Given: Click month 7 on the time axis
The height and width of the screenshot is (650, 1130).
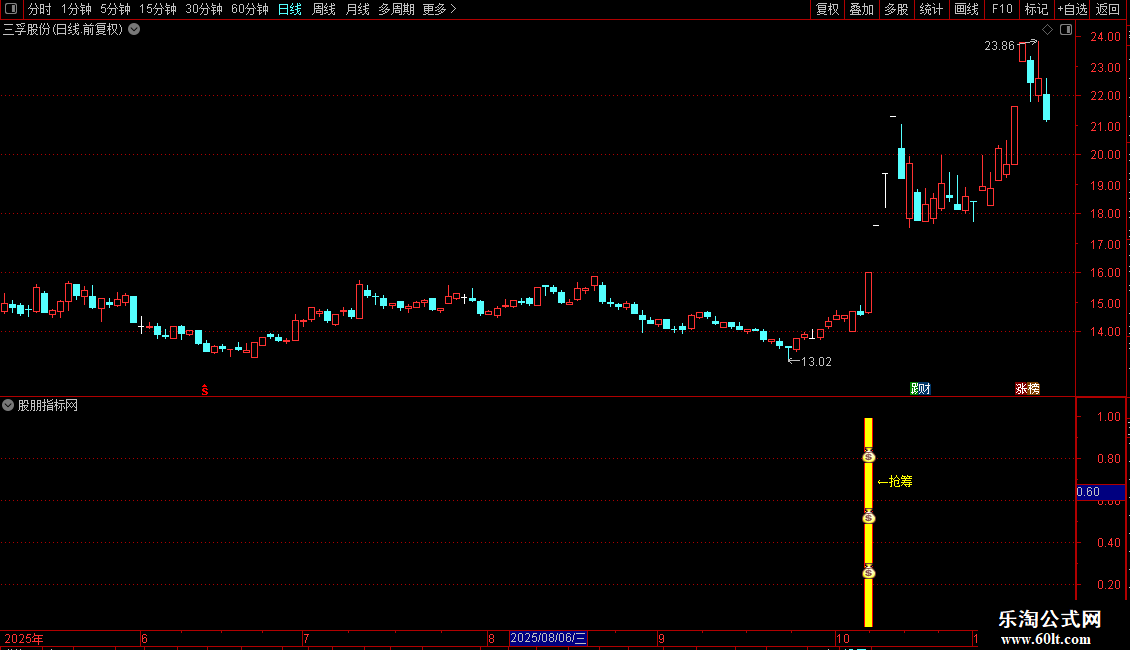Looking at the screenshot, I should click(x=306, y=638).
